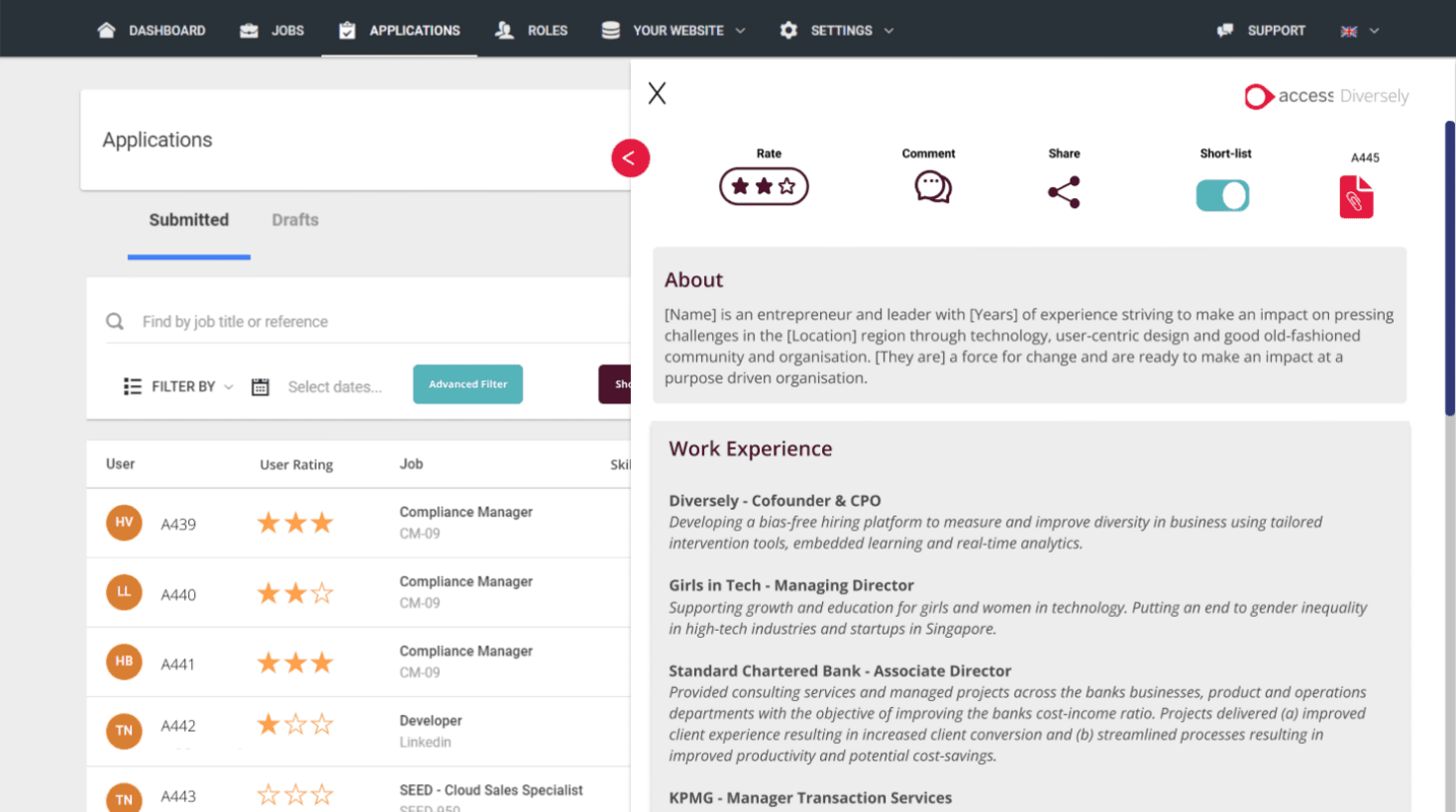Open the UK flag language selector
The height and width of the screenshot is (812, 1456).
click(1349, 32)
